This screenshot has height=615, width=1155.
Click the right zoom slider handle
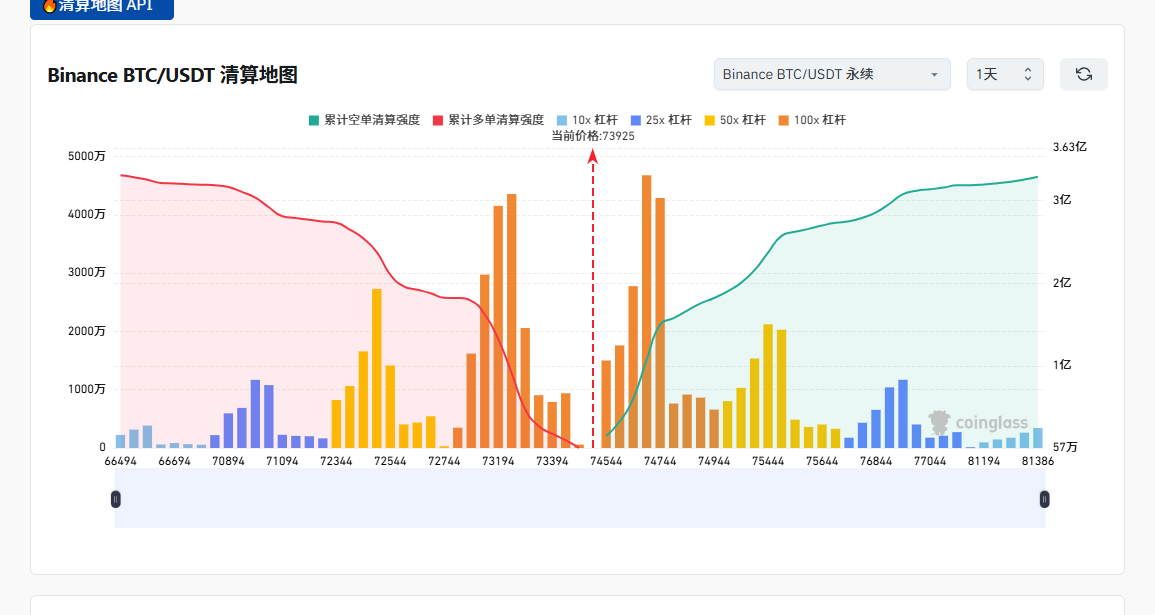point(1044,499)
